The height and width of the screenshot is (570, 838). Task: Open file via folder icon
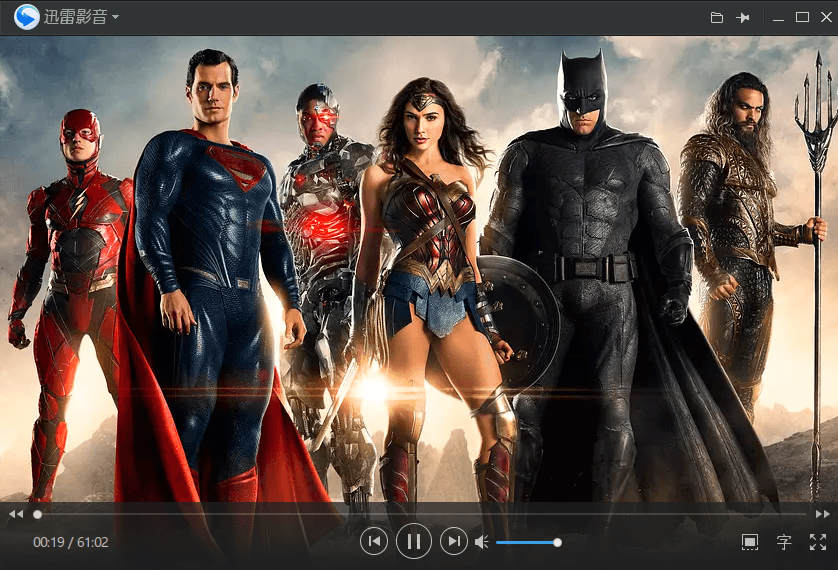pyautogui.click(x=716, y=18)
